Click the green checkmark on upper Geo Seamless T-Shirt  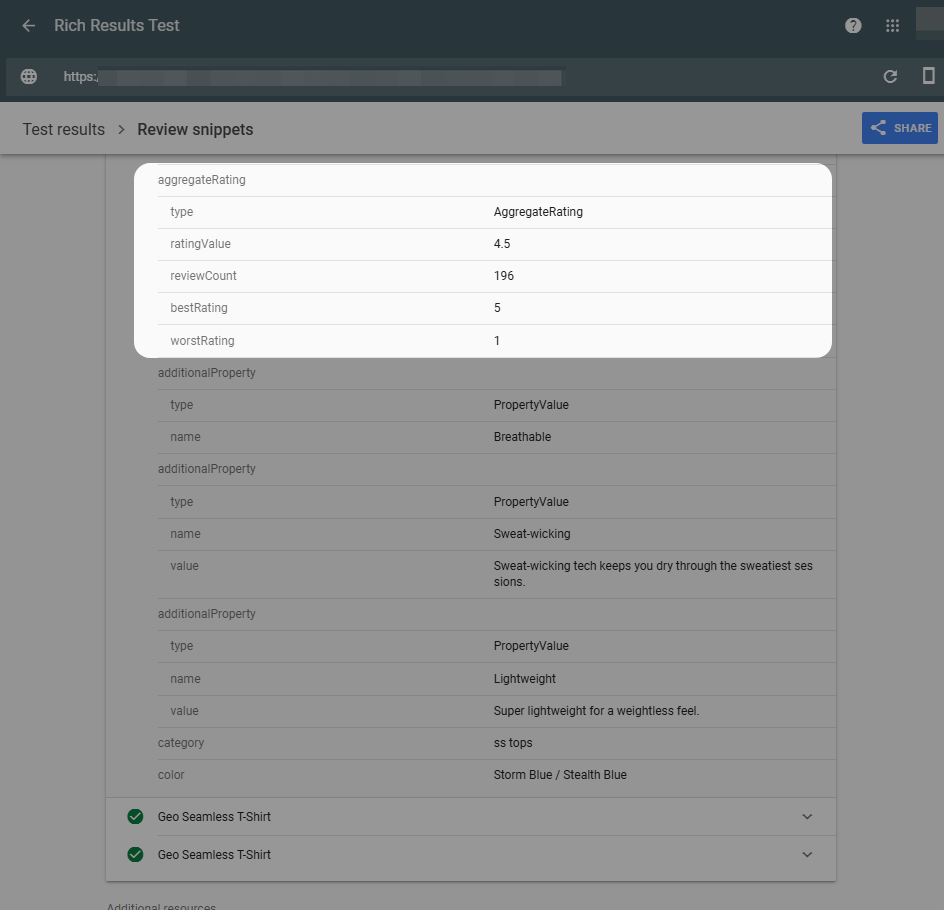(135, 817)
